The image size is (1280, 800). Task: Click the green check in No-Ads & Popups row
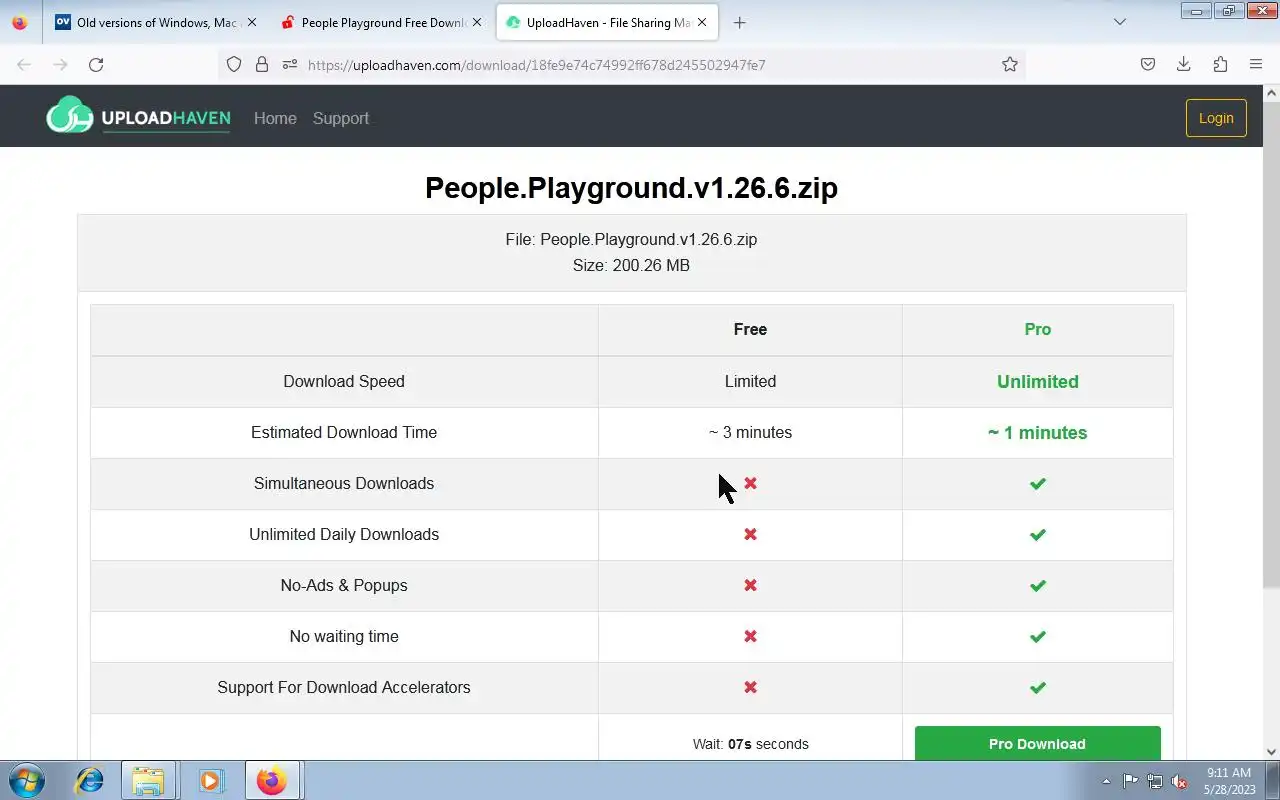(1038, 585)
